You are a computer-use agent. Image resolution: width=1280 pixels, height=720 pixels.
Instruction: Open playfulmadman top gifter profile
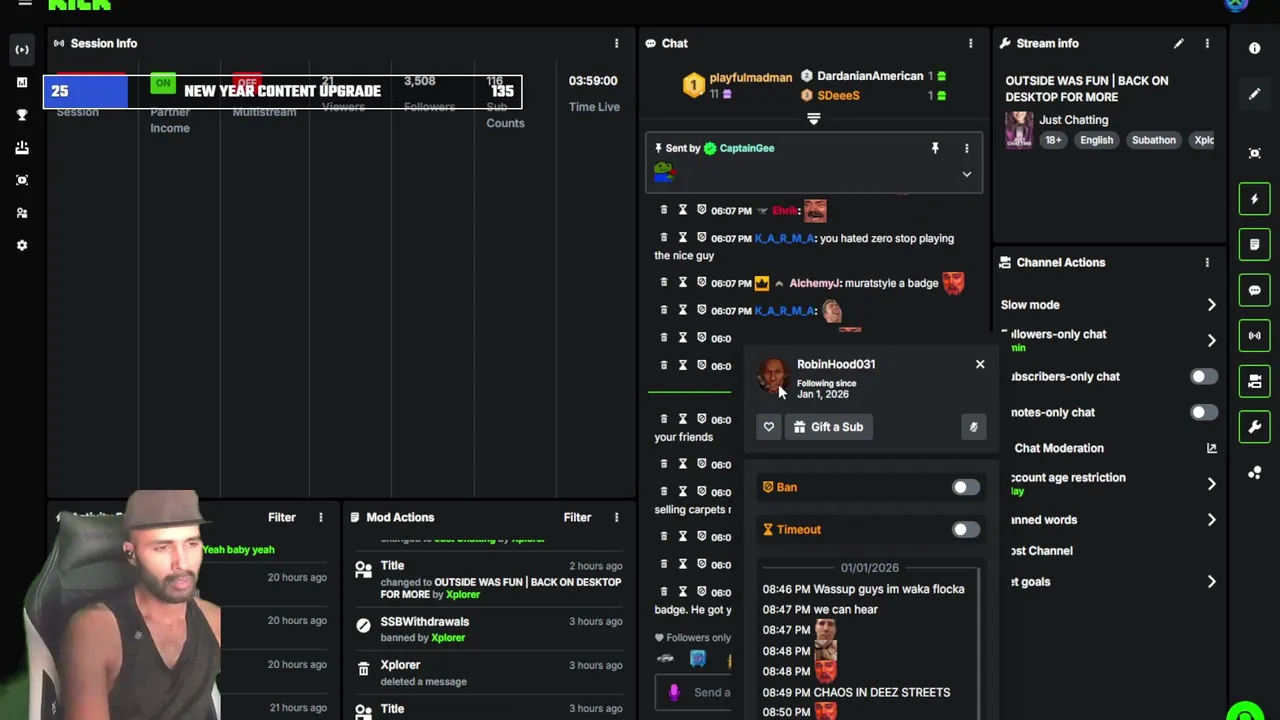click(751, 77)
